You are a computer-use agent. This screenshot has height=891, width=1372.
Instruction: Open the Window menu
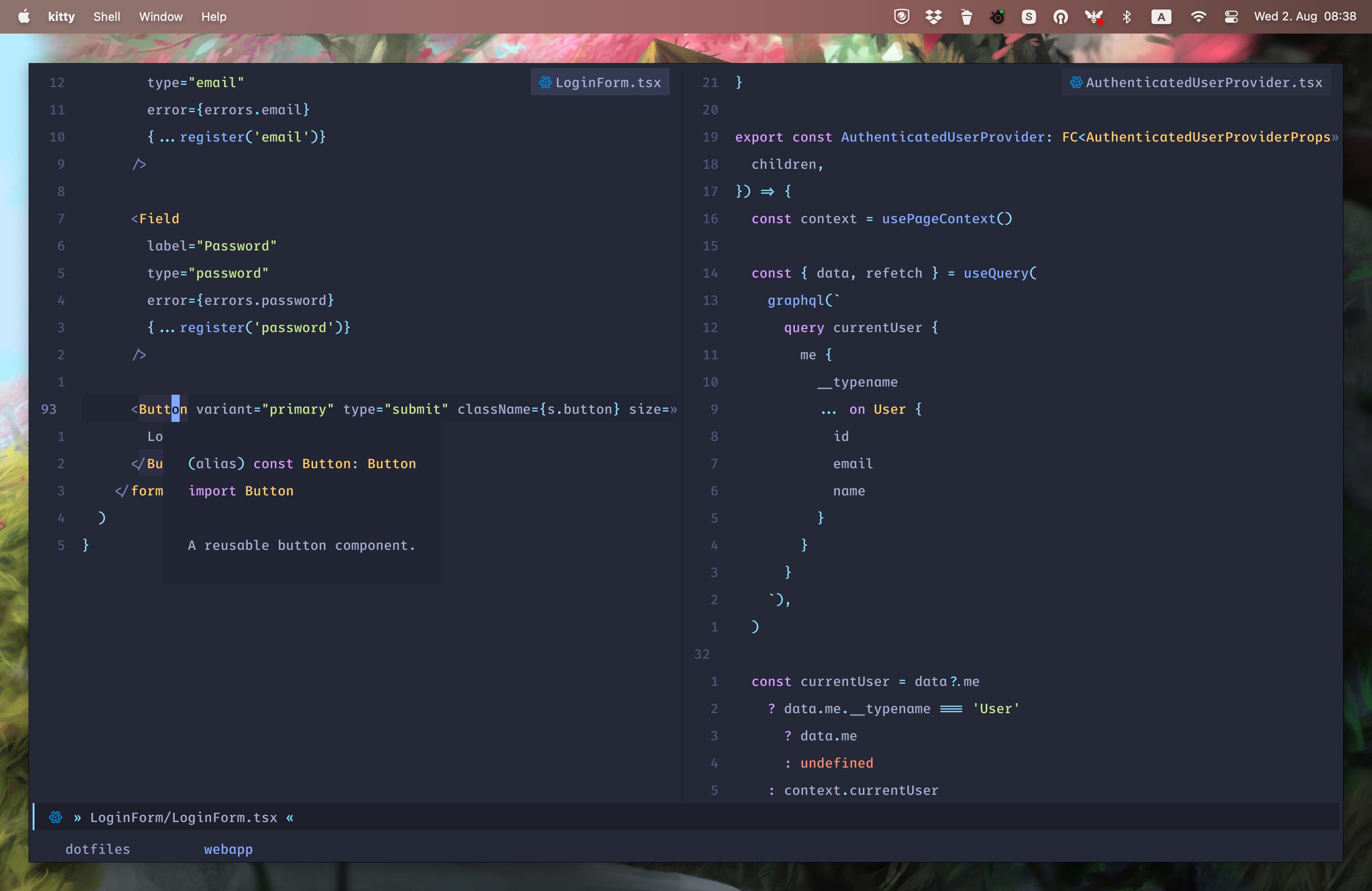(x=160, y=17)
